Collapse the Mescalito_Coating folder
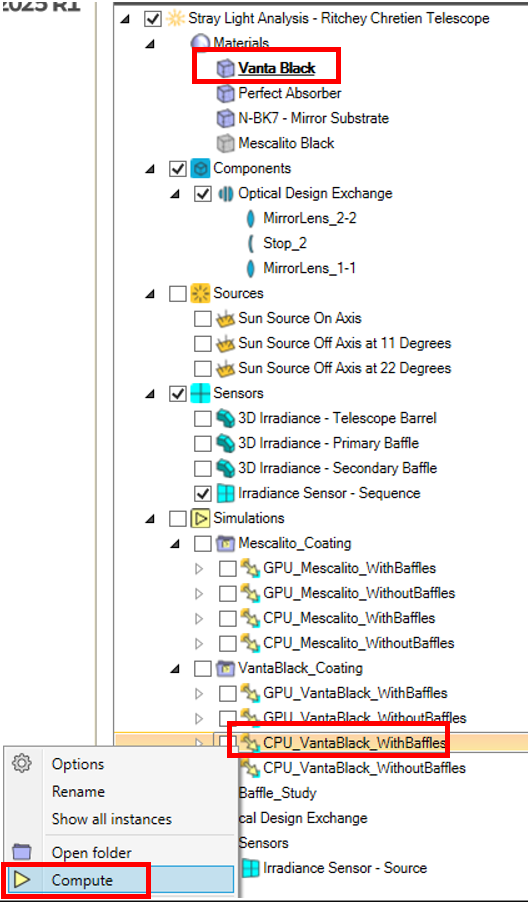 tap(175, 544)
